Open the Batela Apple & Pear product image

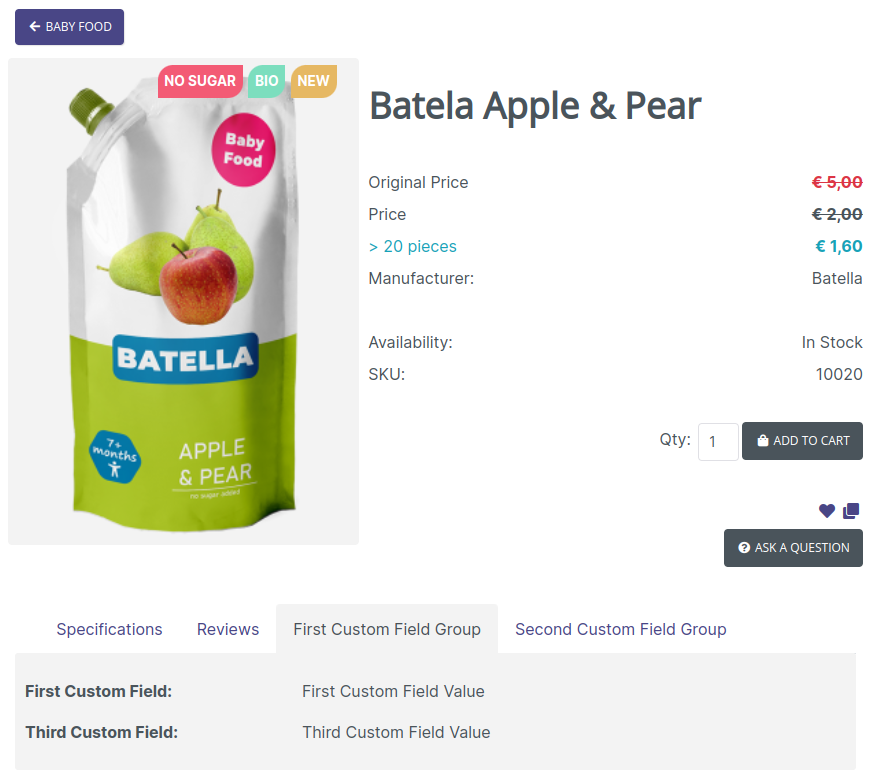[x=183, y=301]
